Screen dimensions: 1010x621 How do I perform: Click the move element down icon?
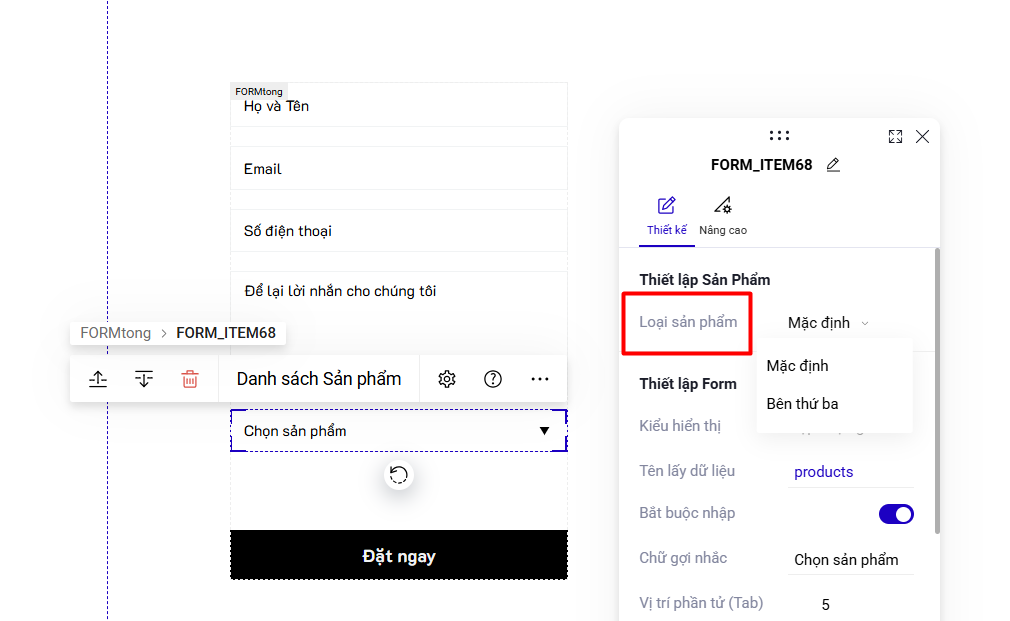[x=144, y=379]
